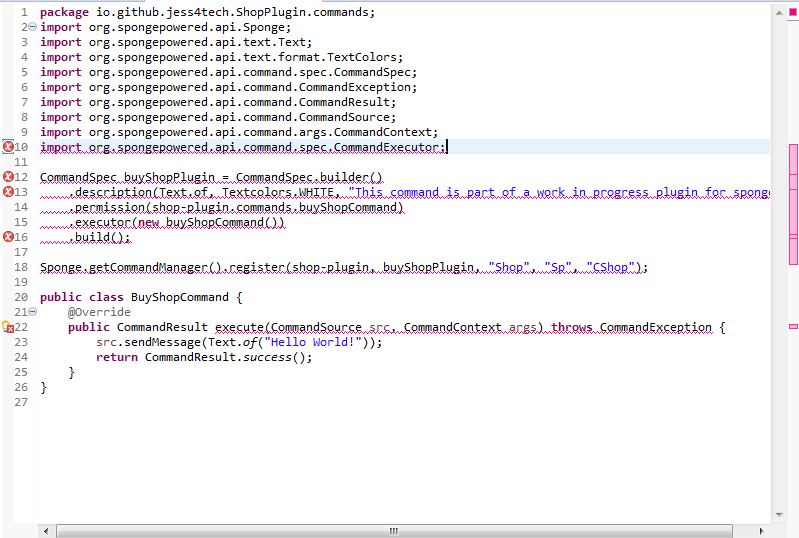Click the horizontal scrollbar right arrow

click(761, 531)
